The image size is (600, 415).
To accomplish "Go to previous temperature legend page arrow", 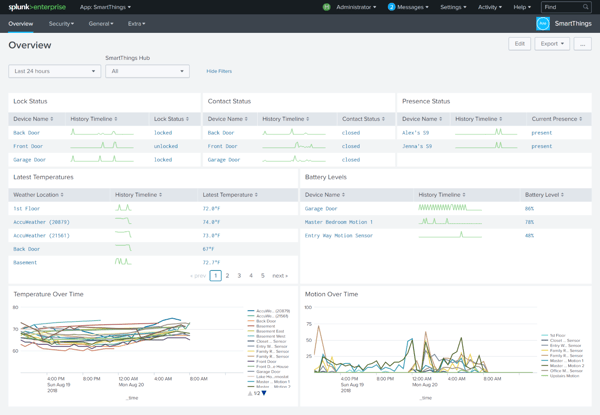I will pyautogui.click(x=250, y=393).
